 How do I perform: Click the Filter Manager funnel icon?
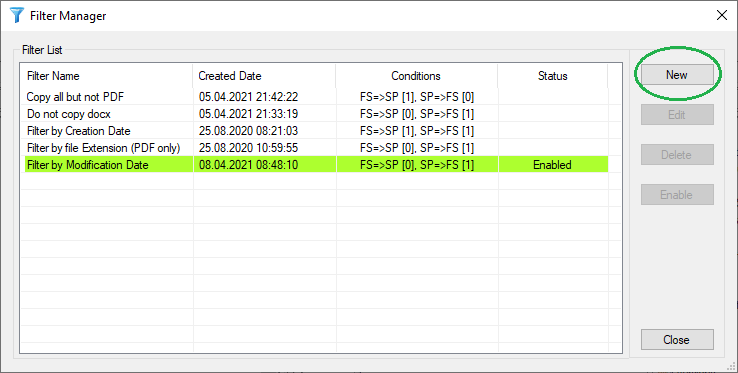(16, 16)
